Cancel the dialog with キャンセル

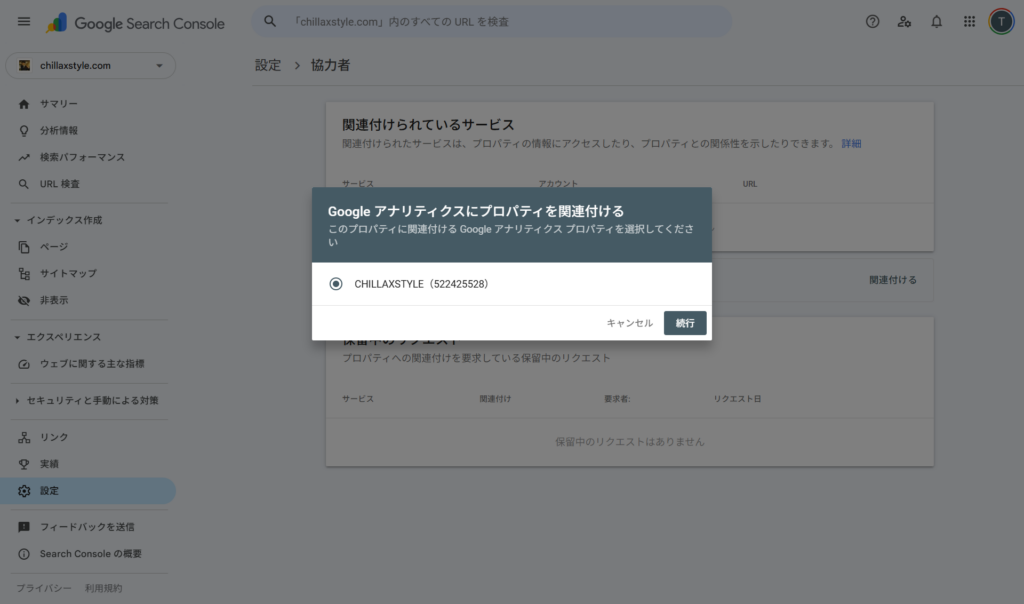tap(630, 323)
